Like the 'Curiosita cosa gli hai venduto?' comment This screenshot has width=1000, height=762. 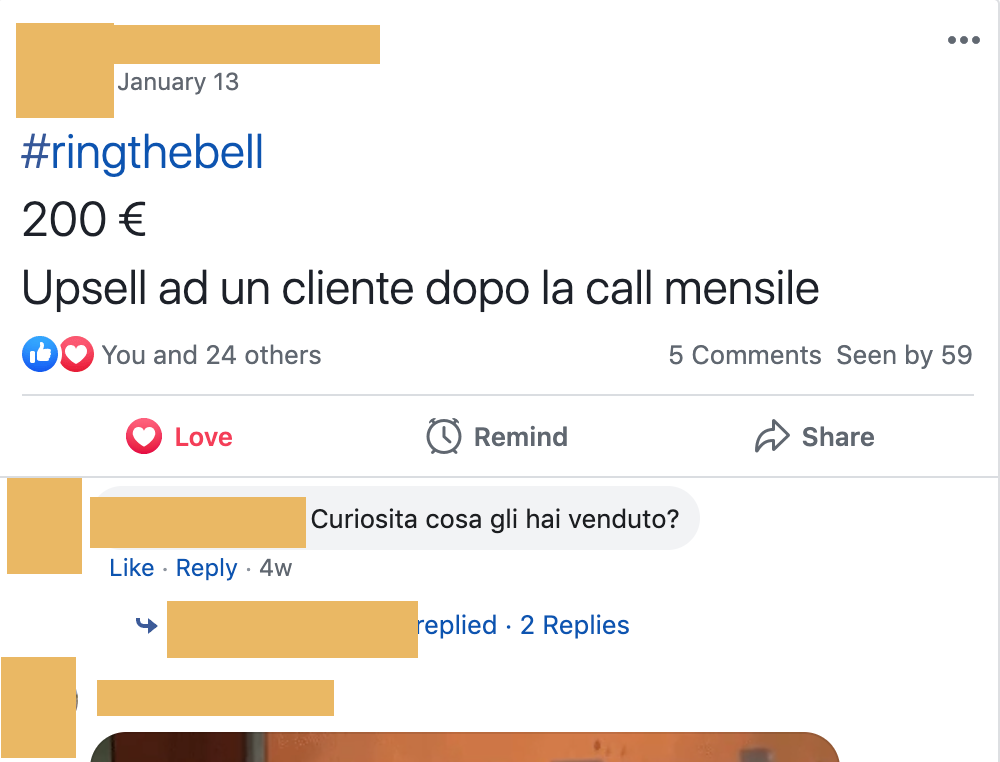[x=131, y=568]
